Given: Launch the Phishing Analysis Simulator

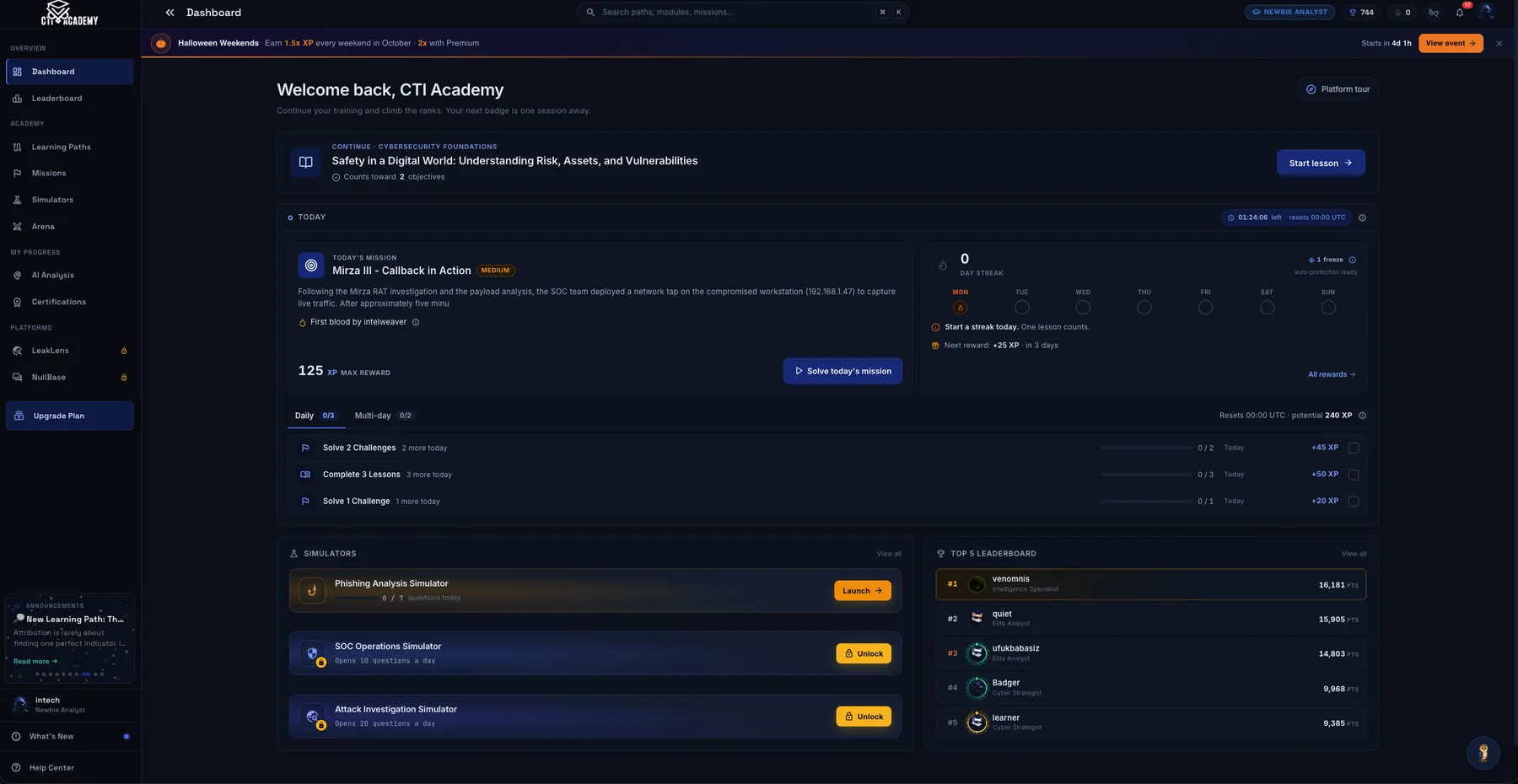Looking at the screenshot, I should click(862, 591).
